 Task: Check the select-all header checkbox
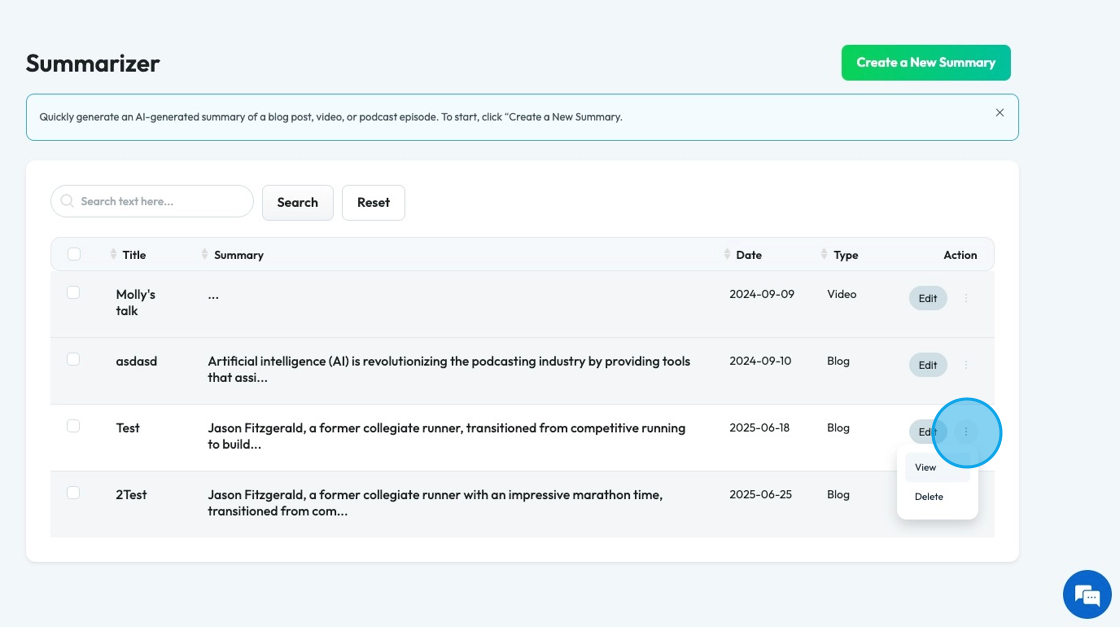coord(74,254)
